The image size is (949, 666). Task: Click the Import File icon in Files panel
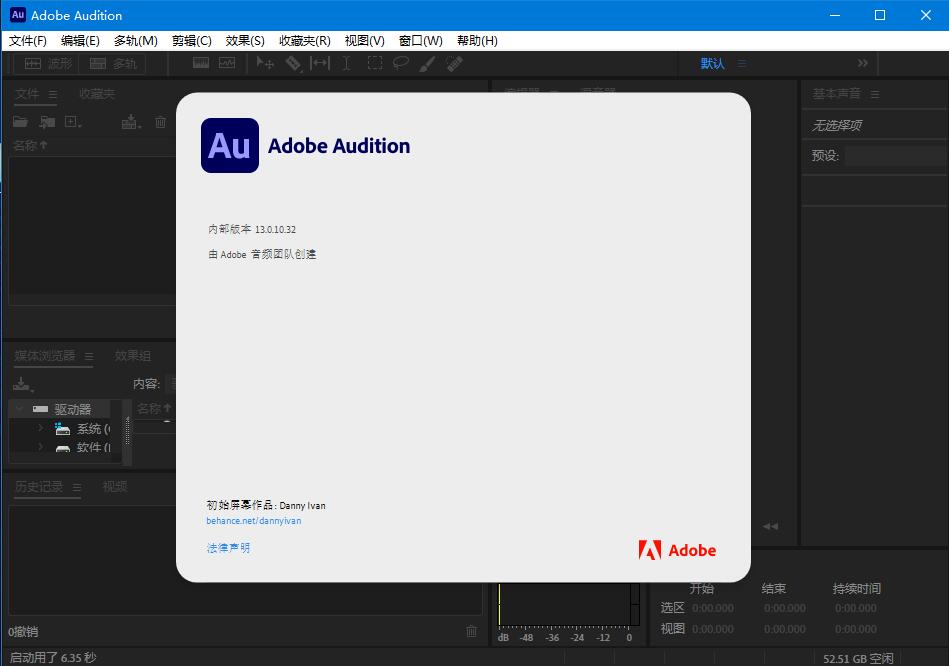pyautogui.click(x=47, y=122)
